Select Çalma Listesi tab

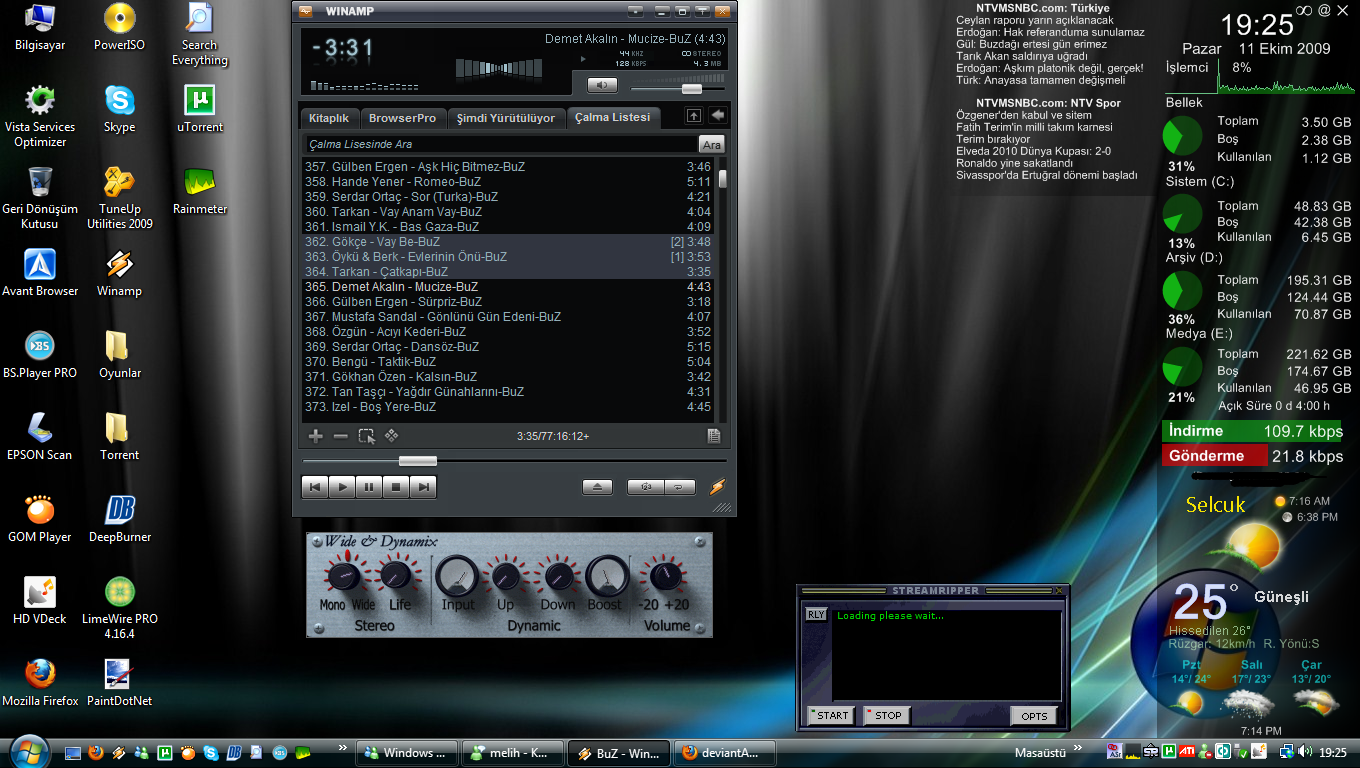tap(612, 118)
